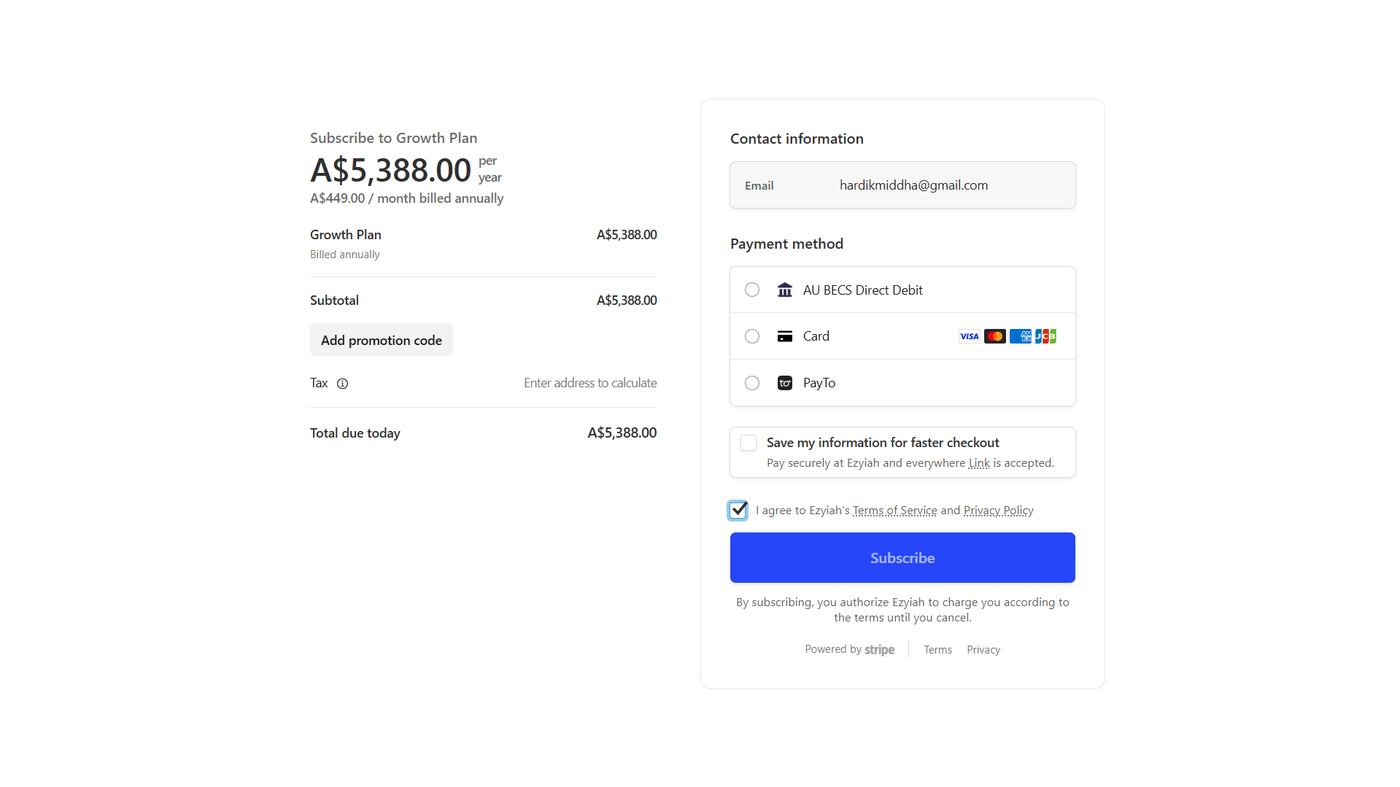The width and height of the screenshot is (1400, 787).
Task: Click the bank icon for BECS Direct Debit
Action: [785, 290]
